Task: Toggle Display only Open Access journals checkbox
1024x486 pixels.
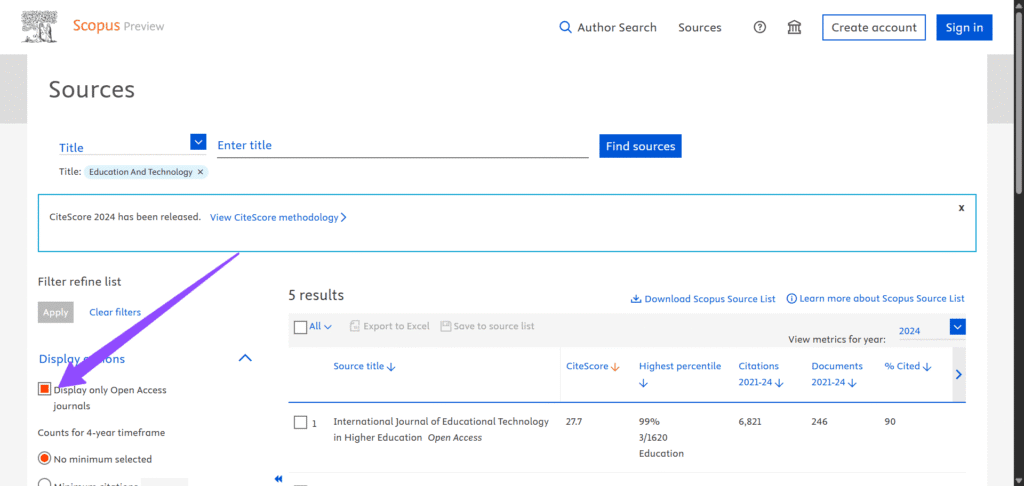Action: coord(44,389)
